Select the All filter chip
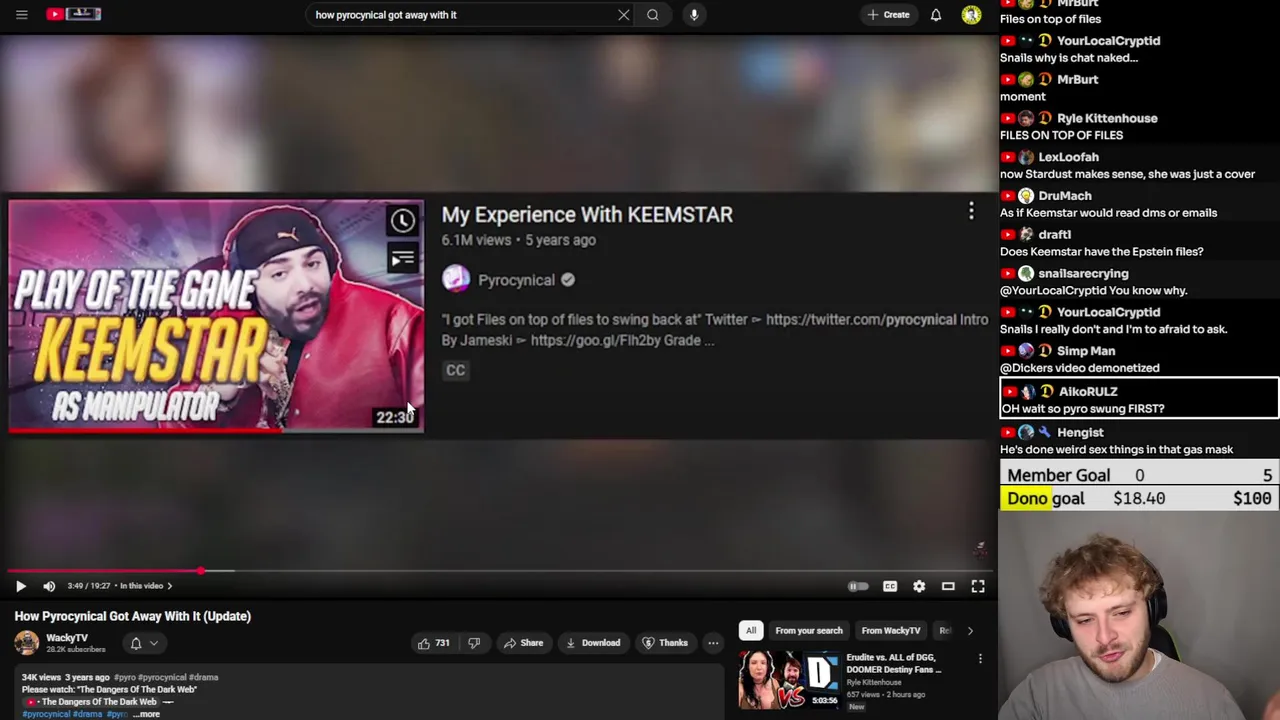The image size is (1280, 720). (x=750, y=630)
